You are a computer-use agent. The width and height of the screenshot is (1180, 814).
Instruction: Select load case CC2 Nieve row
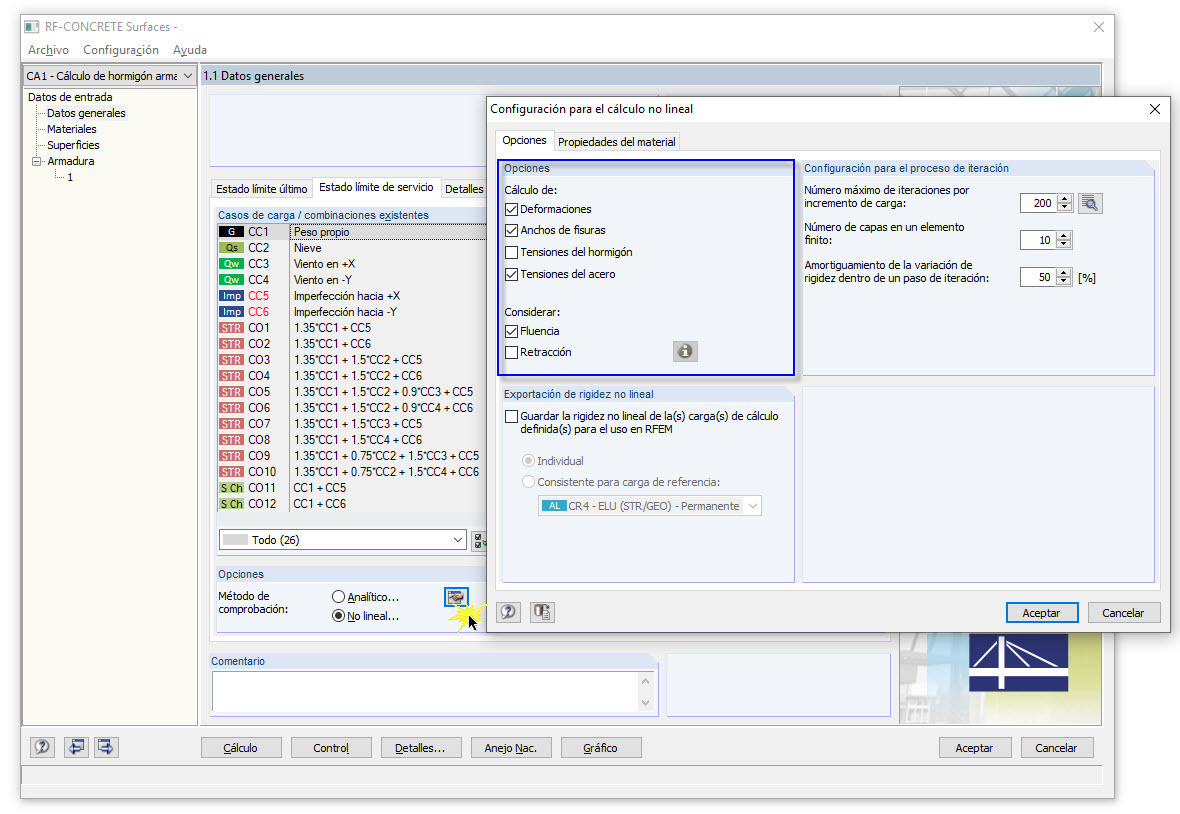[x=352, y=248]
